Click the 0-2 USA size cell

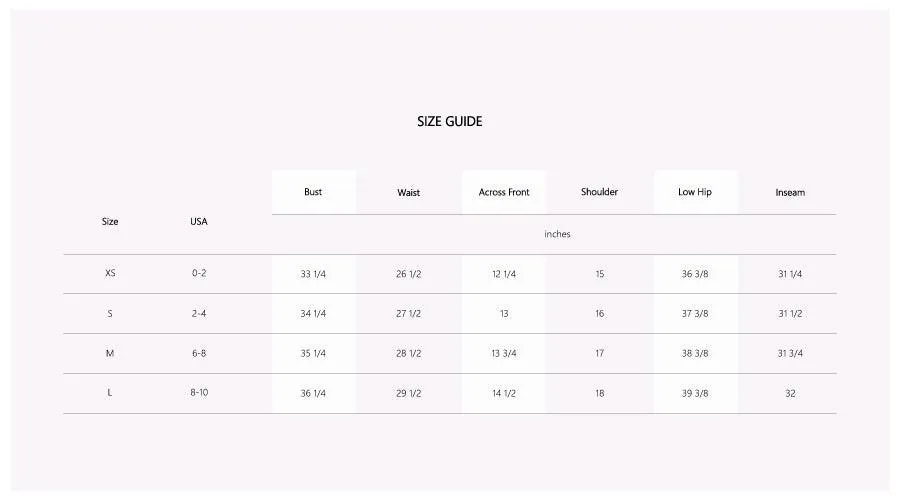click(199, 273)
